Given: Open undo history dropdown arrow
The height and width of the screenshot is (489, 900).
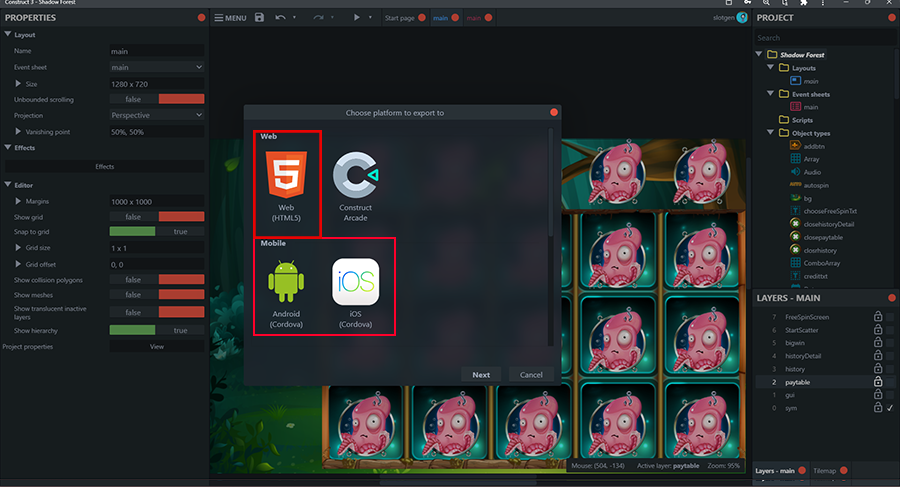Looking at the screenshot, I should point(294,18).
